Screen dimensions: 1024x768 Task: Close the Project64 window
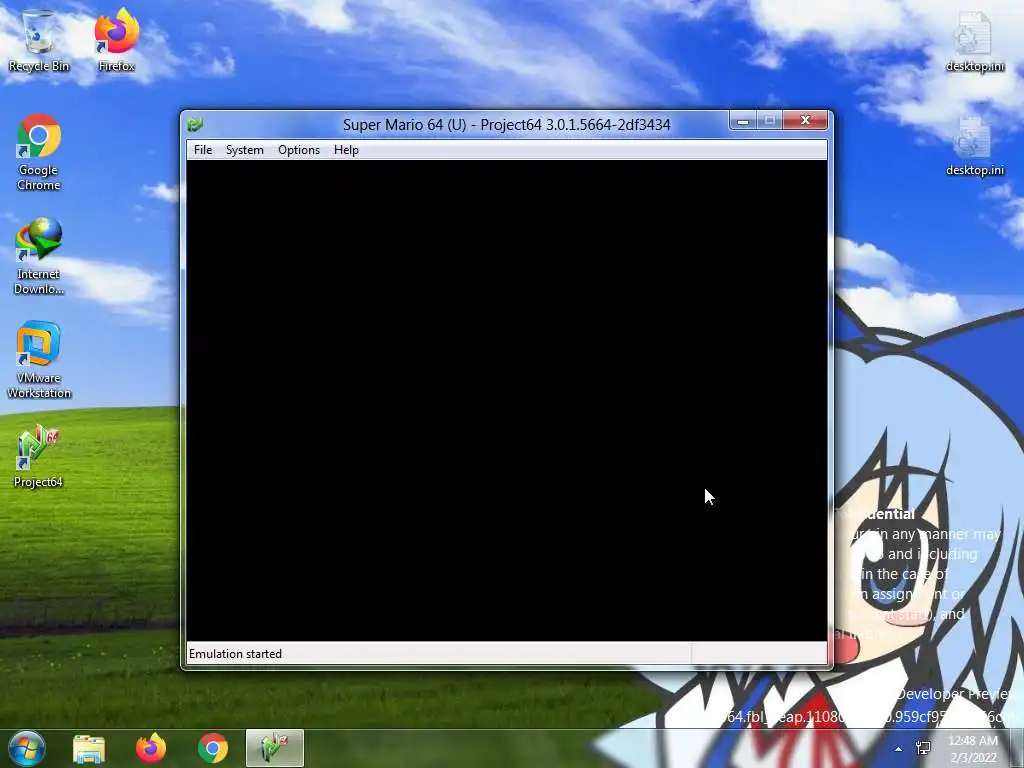click(x=805, y=121)
